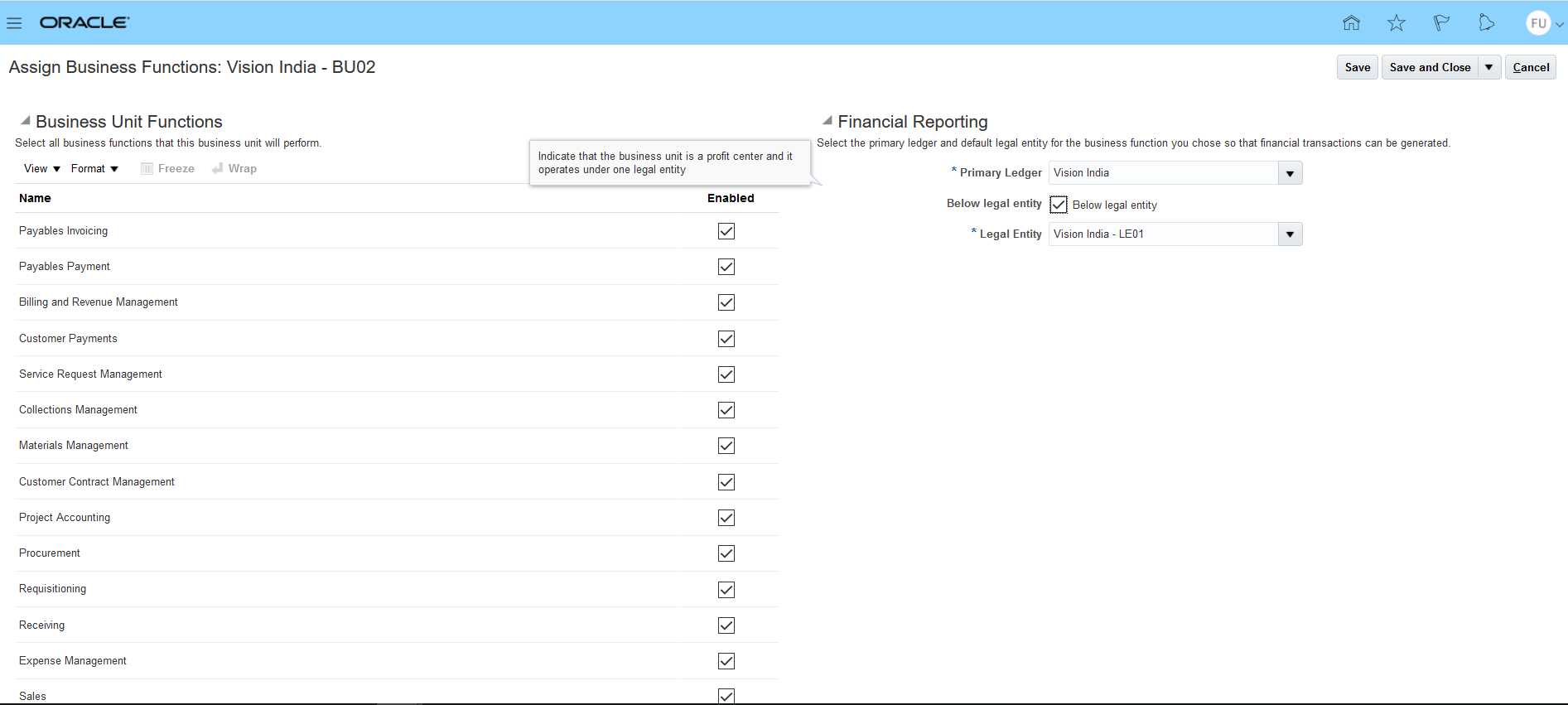Select the Payables Payment row name

coord(65,267)
